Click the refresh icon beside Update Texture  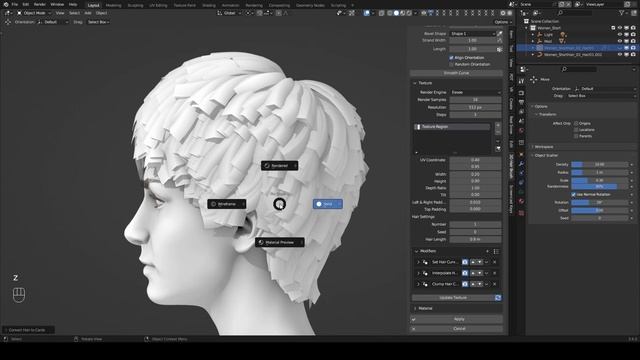coord(498,298)
